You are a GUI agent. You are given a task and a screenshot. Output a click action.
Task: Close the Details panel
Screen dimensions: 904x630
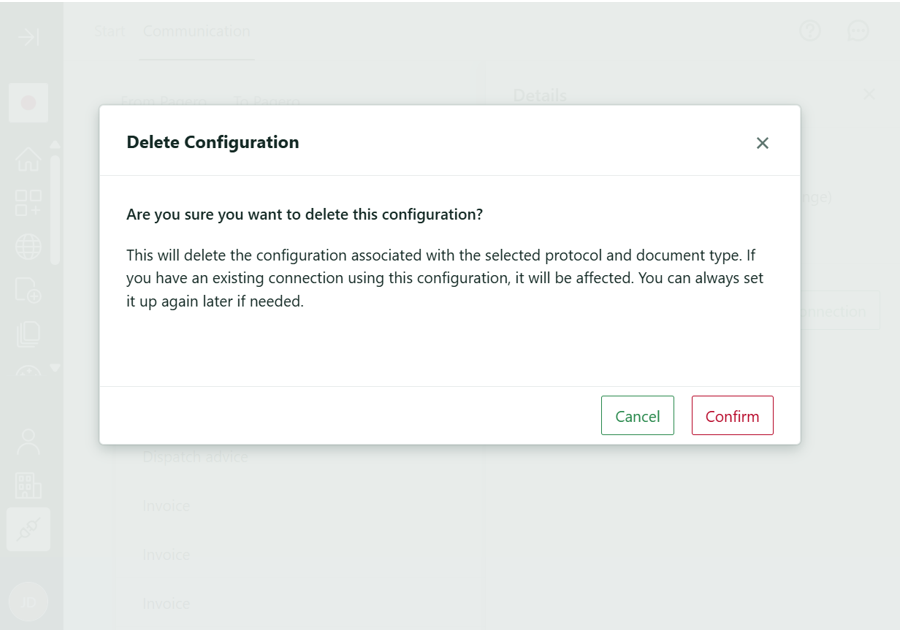pos(869,94)
